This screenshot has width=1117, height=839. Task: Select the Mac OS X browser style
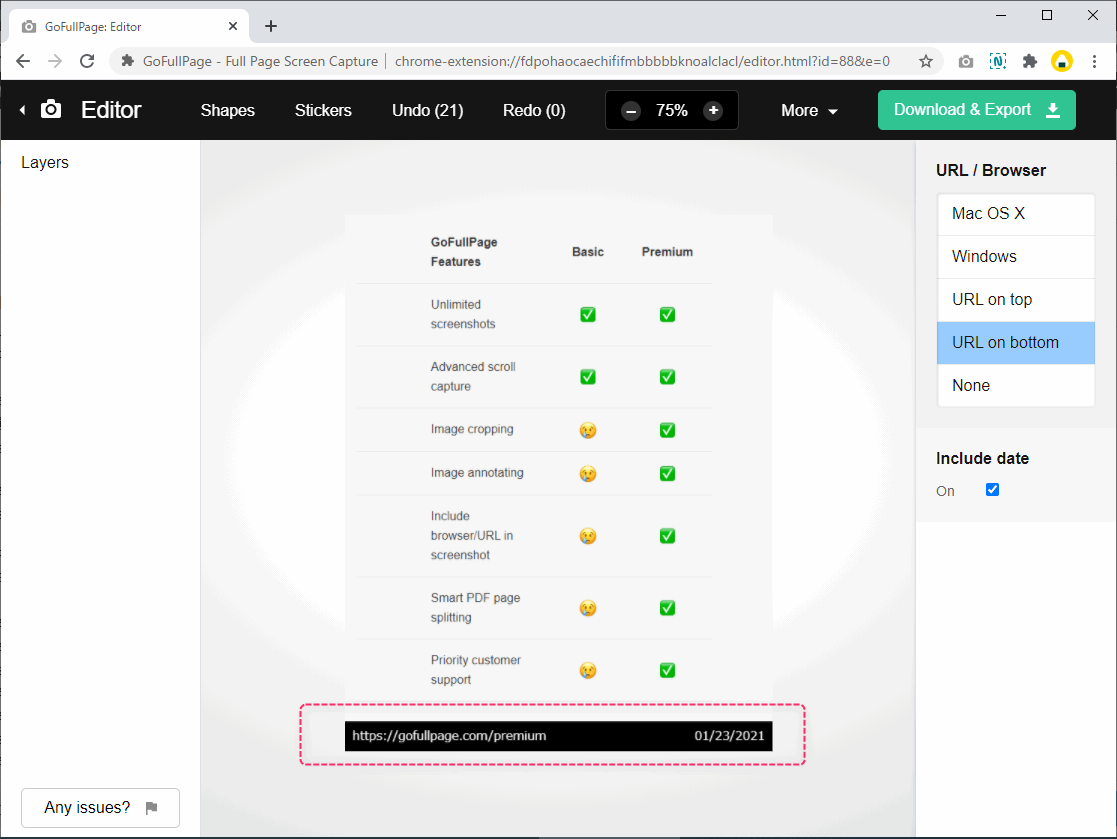click(1015, 214)
